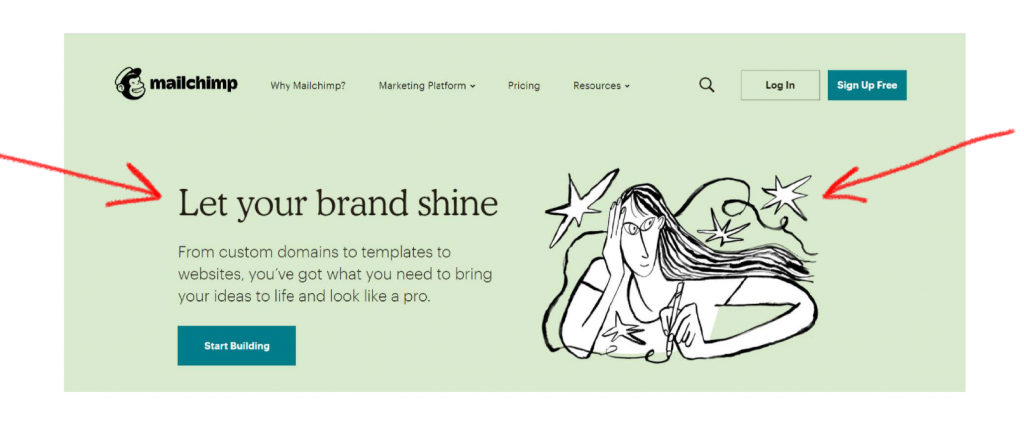Click the chevron beside Resources
This screenshot has width=1024, height=432.
tap(627, 87)
